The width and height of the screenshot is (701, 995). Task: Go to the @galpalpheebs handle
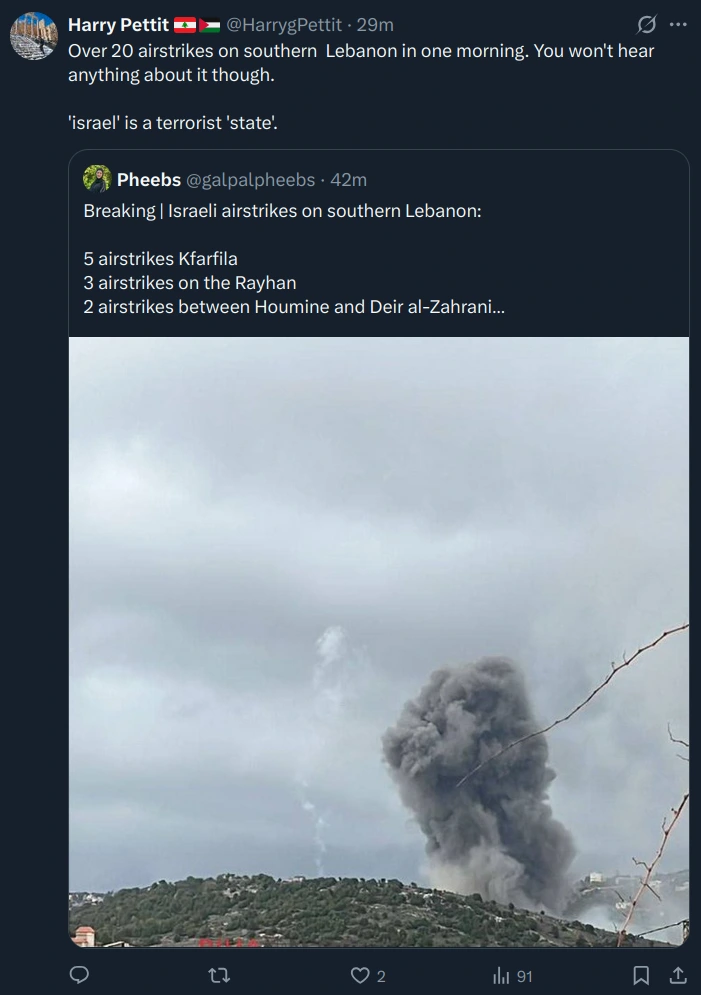click(249, 180)
